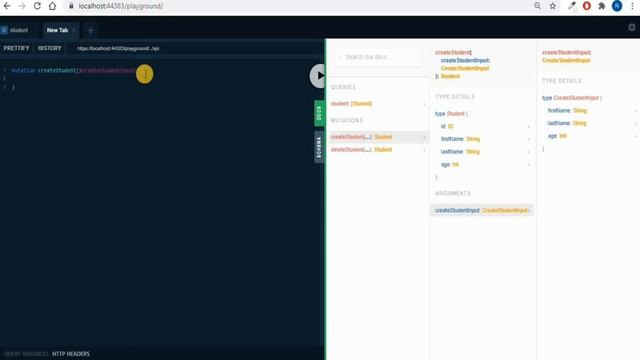
Task: Expand arrow on deleteStudent row
Action: point(424,150)
